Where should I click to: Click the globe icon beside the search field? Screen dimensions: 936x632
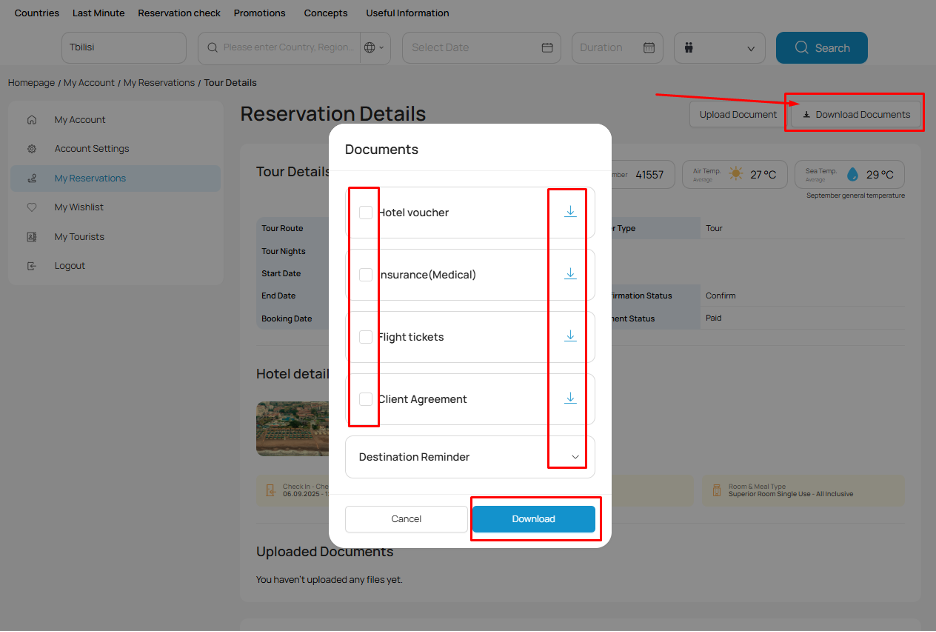[x=368, y=47]
